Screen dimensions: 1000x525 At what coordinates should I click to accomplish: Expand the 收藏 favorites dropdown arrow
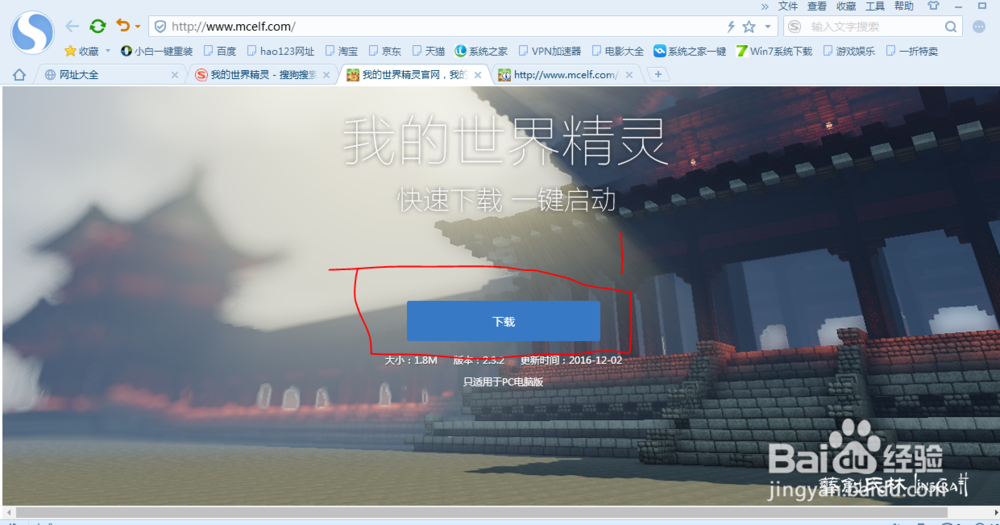[x=108, y=51]
